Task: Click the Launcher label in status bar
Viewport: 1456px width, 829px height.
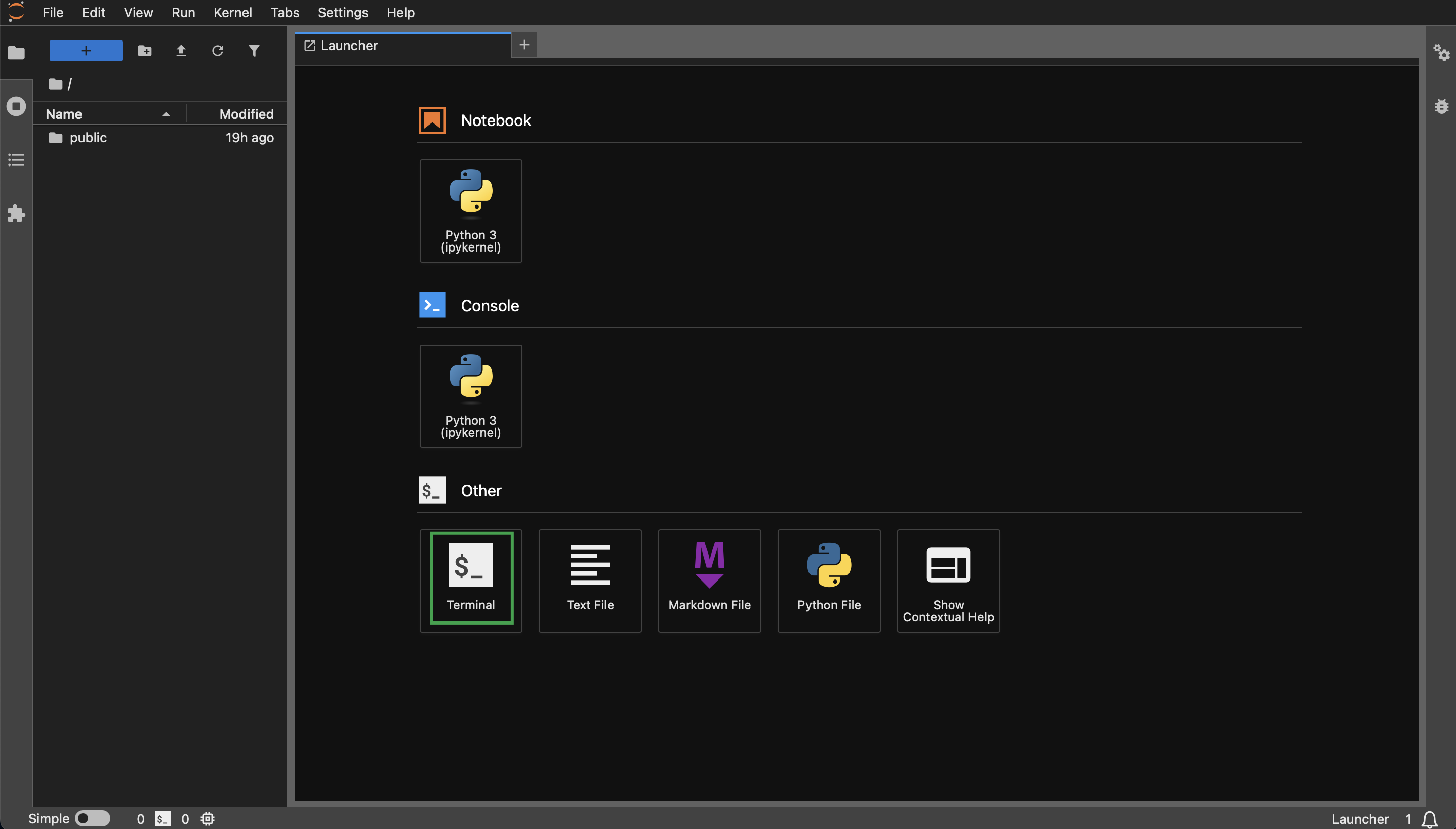Action: (1360, 819)
